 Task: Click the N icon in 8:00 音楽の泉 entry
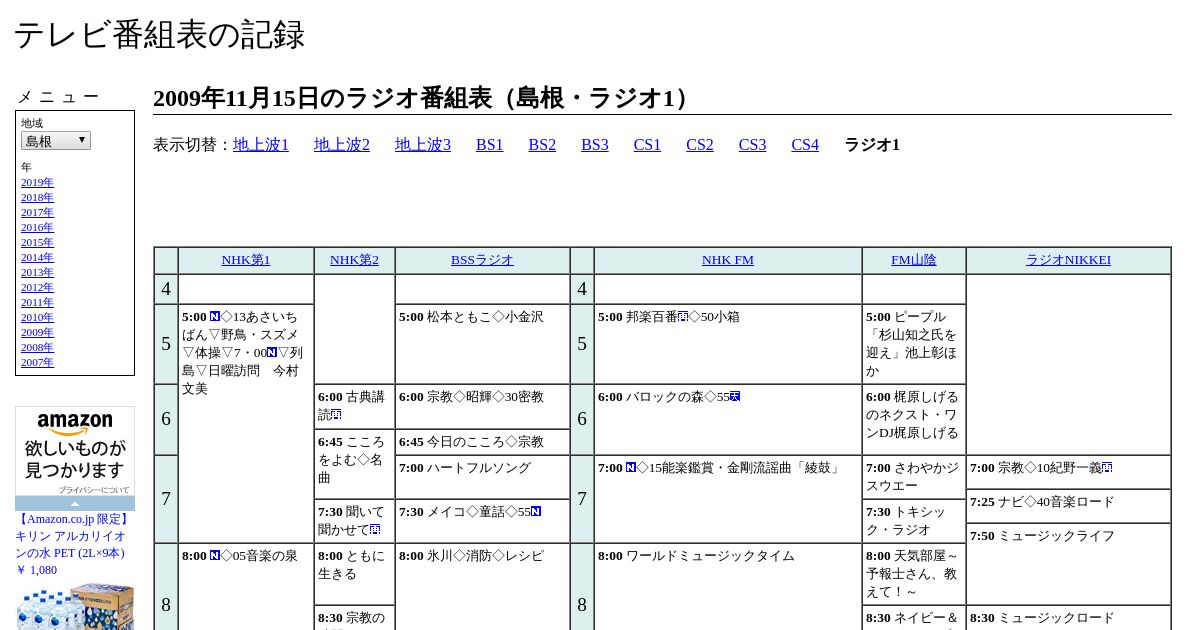[x=215, y=556]
